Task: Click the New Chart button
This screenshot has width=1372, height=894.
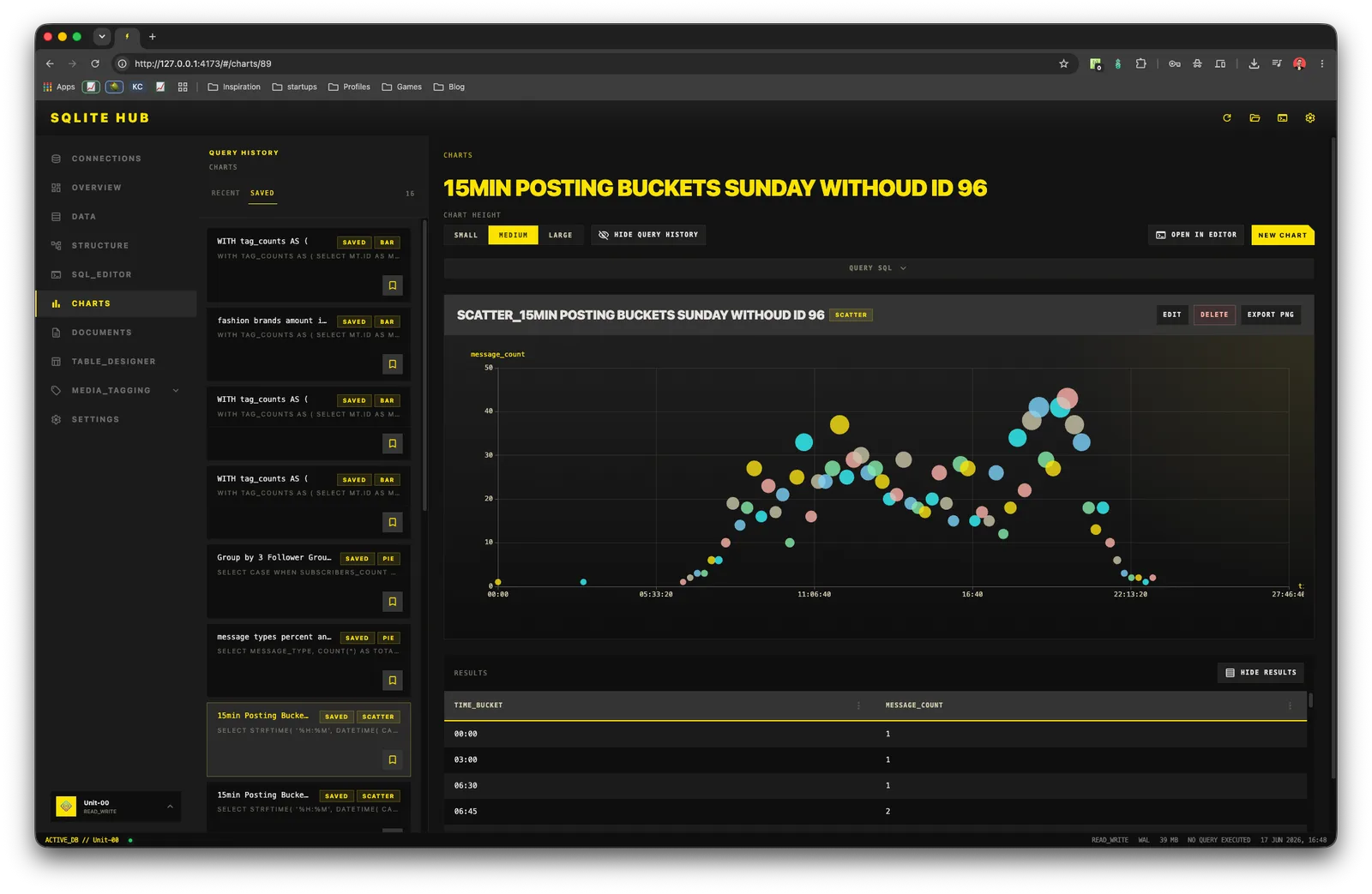Action: click(x=1282, y=235)
